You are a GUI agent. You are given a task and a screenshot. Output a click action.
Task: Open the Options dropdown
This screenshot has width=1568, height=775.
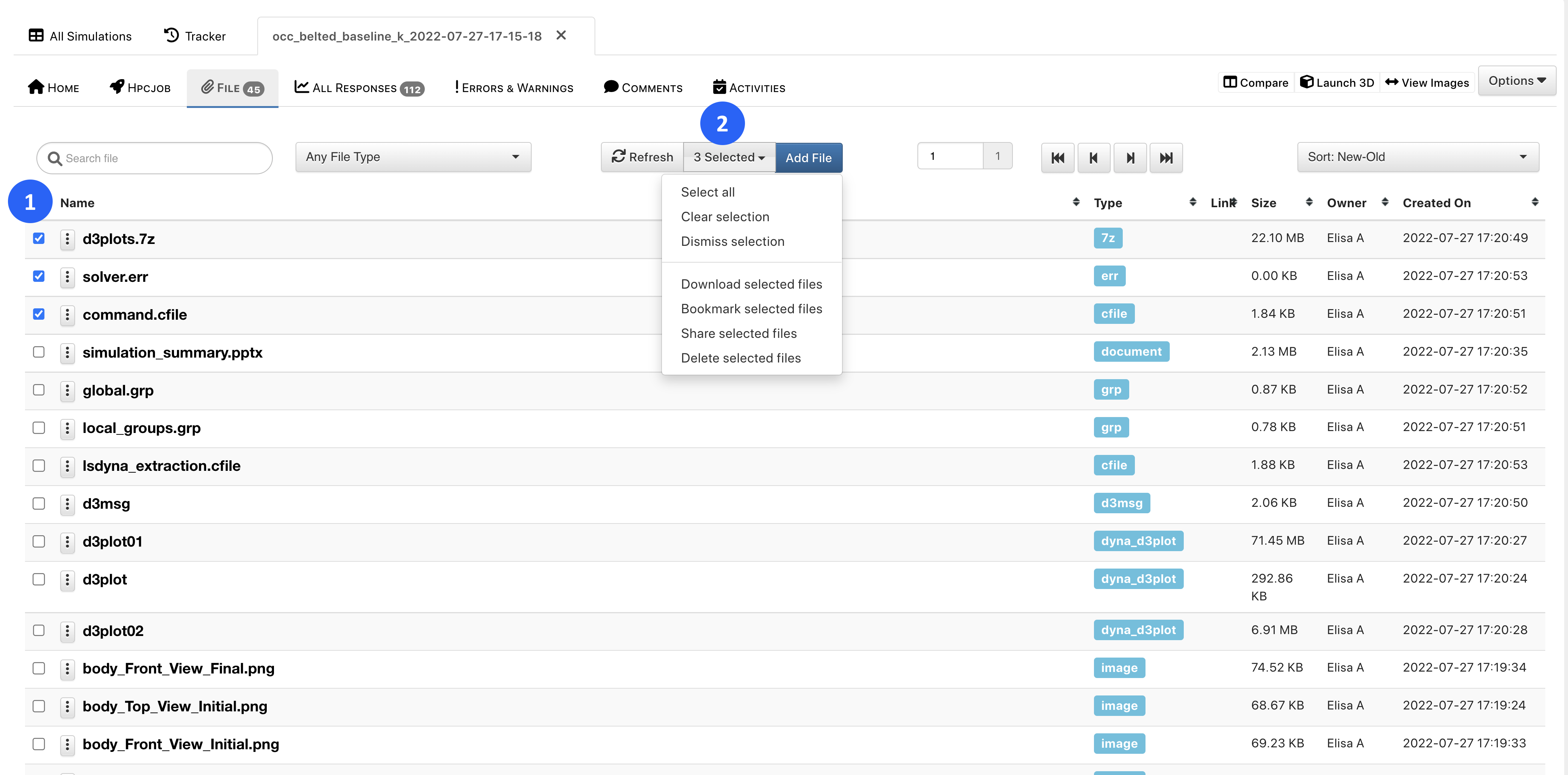tap(1517, 81)
